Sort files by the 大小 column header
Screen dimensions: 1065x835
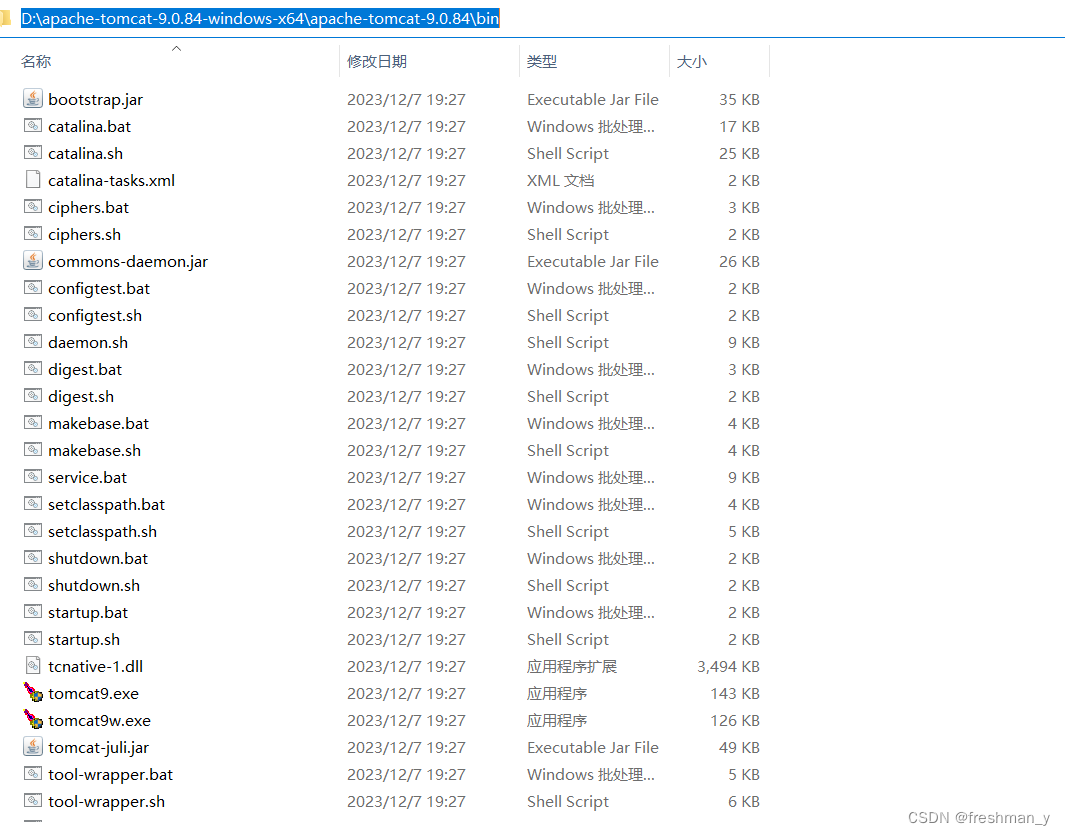coord(691,61)
